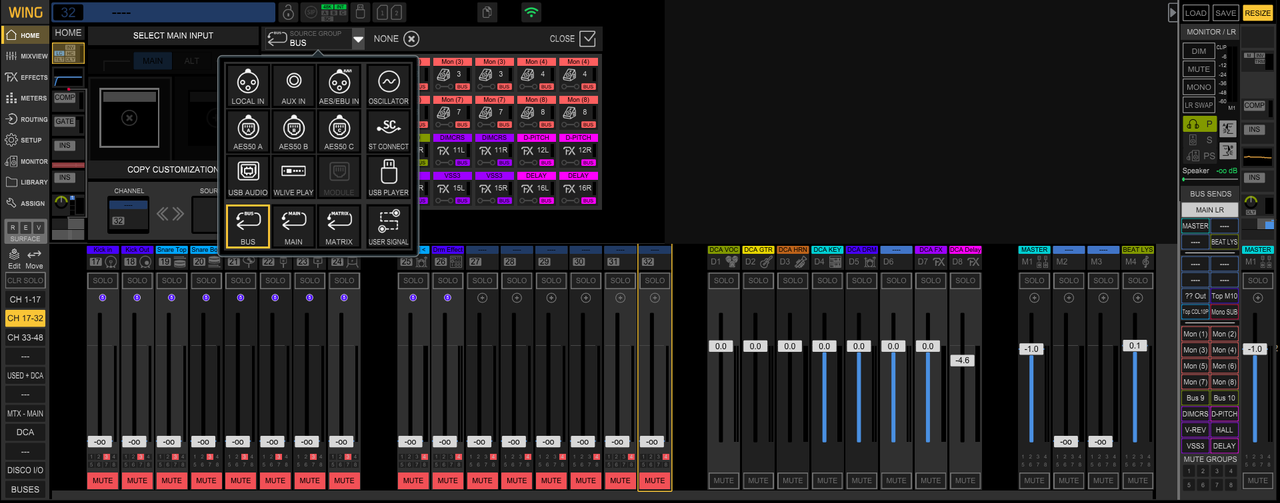Viewport: 1280px width, 503px height.
Task: Toggle monitor MONO button
Action: (1198, 87)
